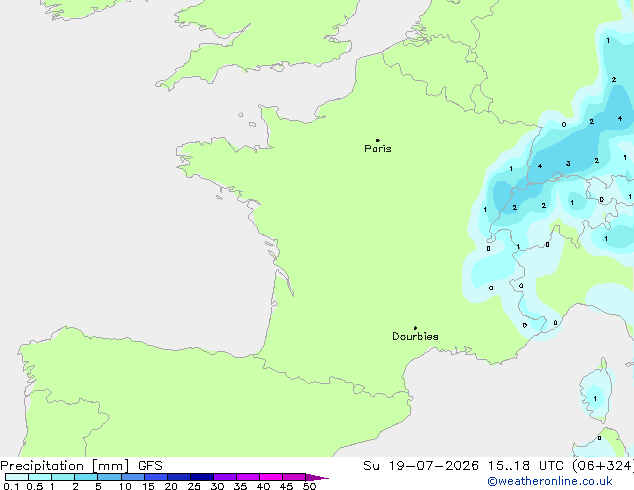Click the Paris city label
Image resolution: width=634 pixels, height=490 pixels.
[x=378, y=149]
